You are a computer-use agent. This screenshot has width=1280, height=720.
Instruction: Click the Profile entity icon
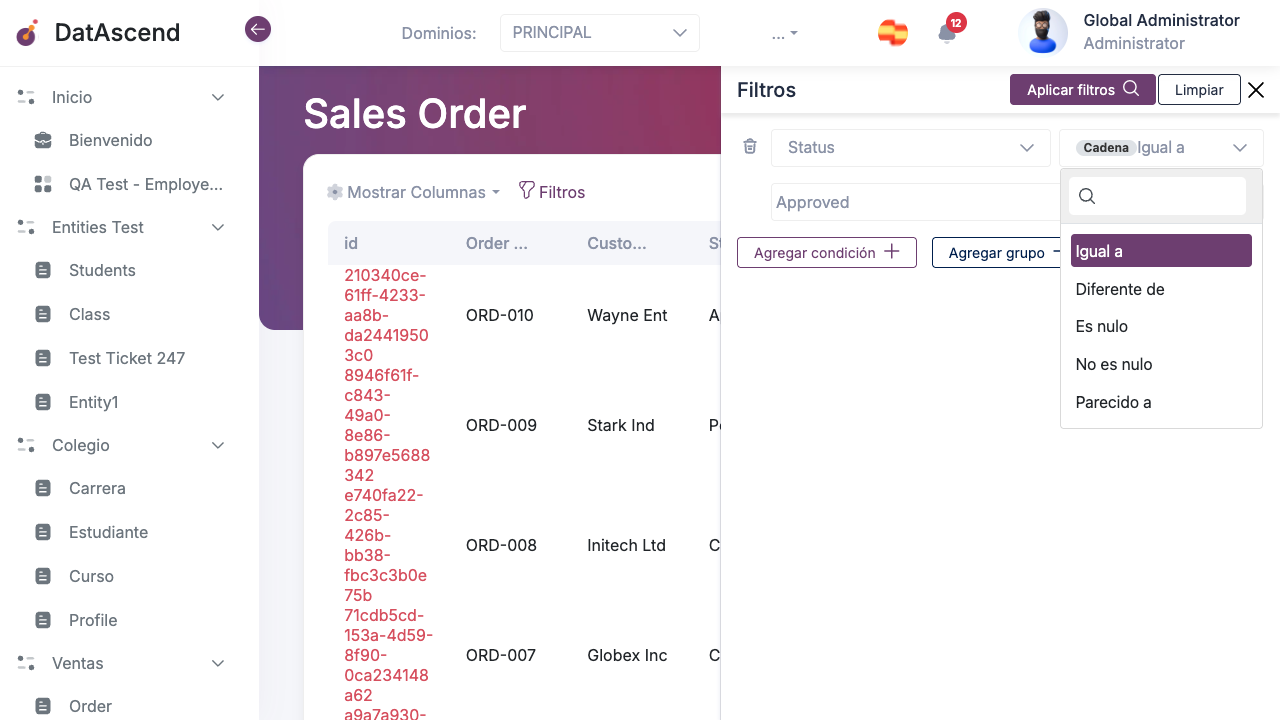click(x=43, y=620)
